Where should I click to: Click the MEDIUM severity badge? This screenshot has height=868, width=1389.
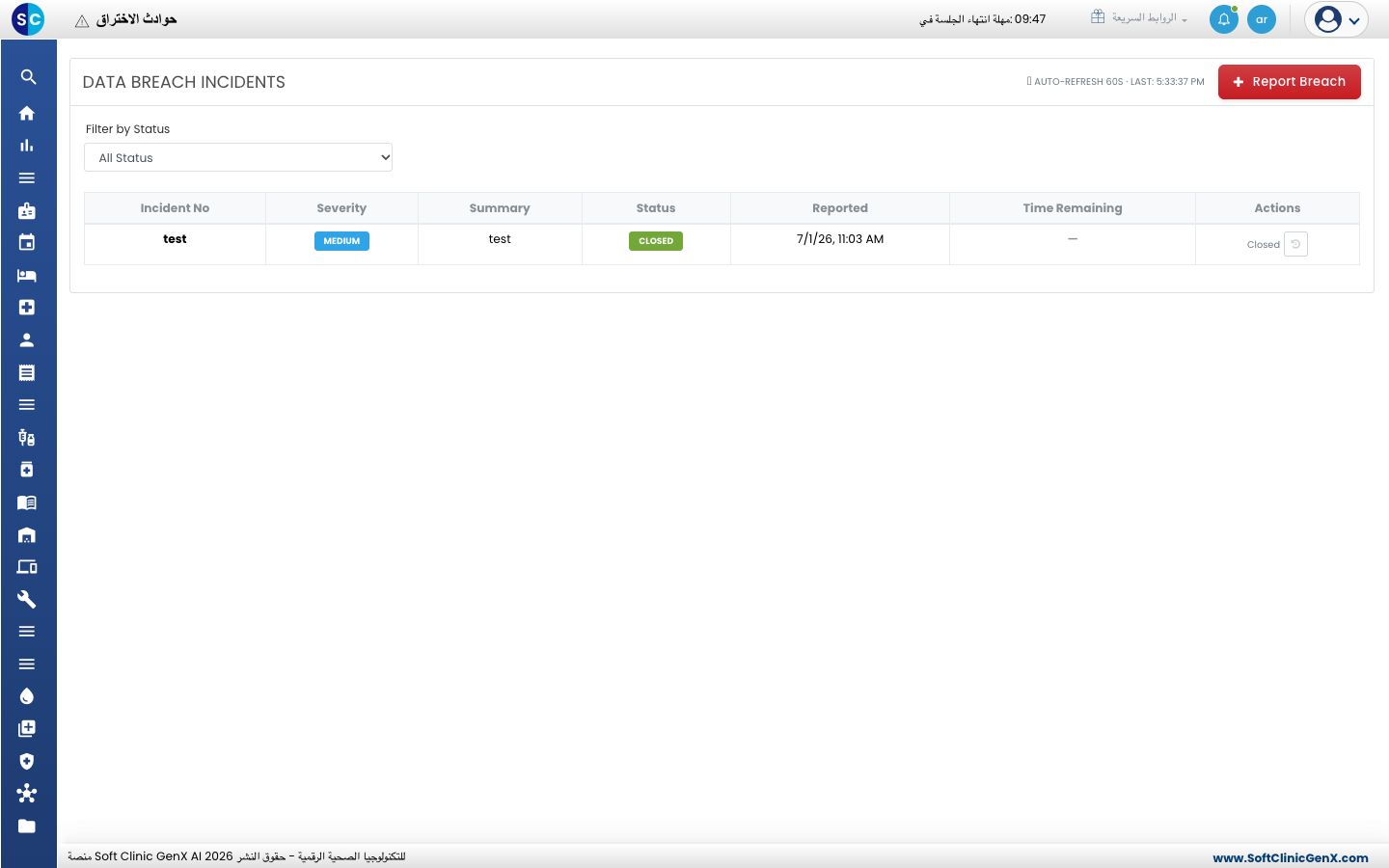(341, 241)
